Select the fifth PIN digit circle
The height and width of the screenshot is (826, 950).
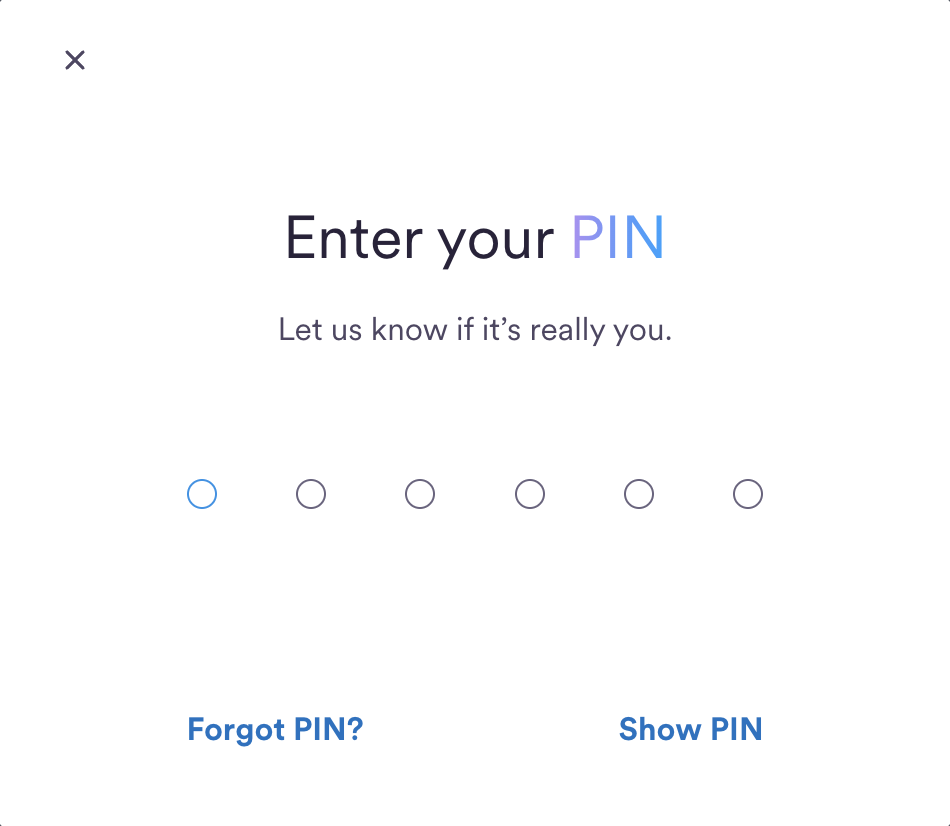pyautogui.click(x=639, y=494)
